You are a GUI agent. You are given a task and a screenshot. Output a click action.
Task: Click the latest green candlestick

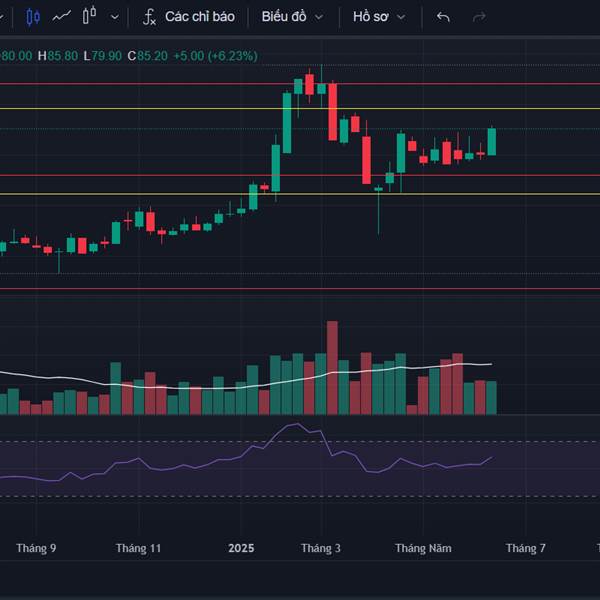tap(492, 142)
